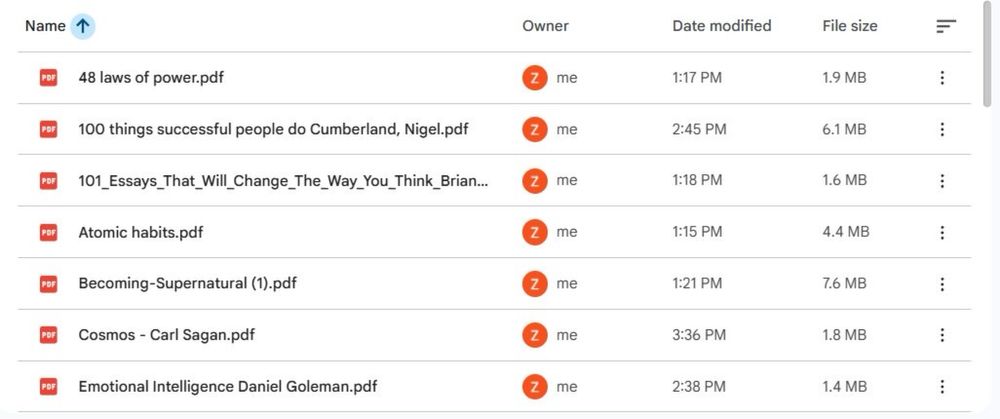Click the PDF icon beside Atomic habits.pdf

(48, 232)
